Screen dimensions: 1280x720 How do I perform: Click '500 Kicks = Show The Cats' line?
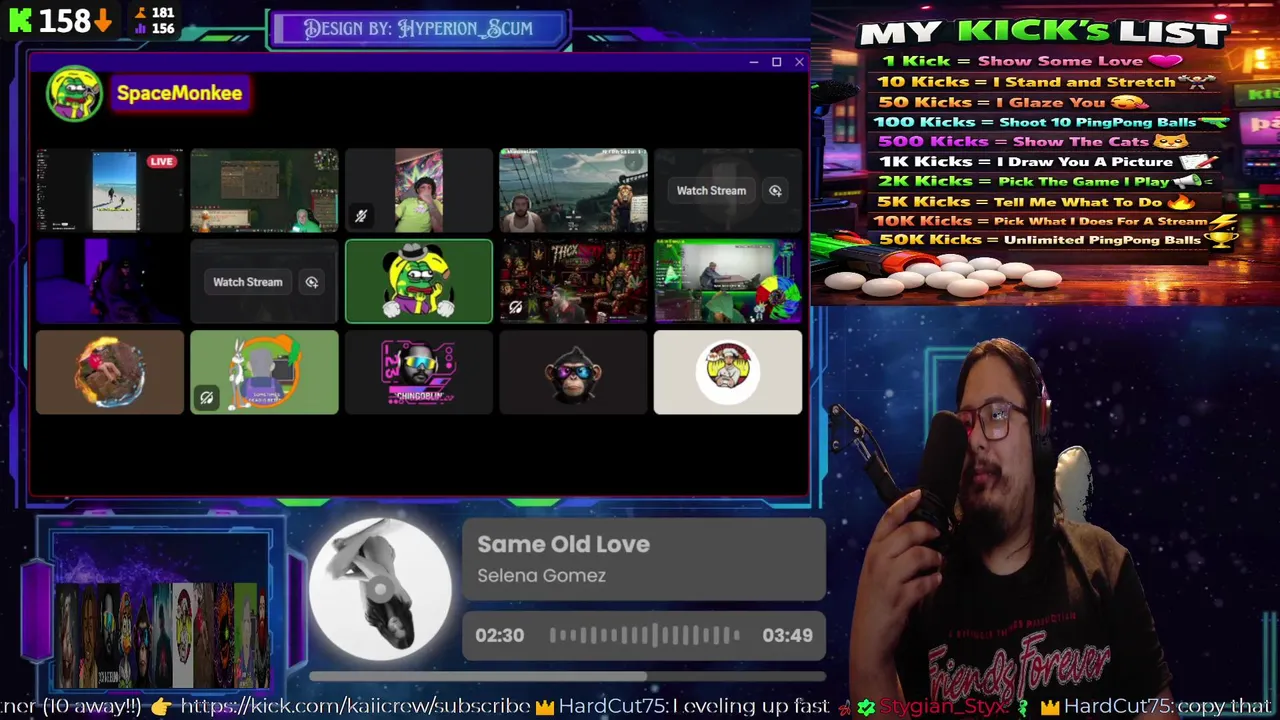(1031, 142)
